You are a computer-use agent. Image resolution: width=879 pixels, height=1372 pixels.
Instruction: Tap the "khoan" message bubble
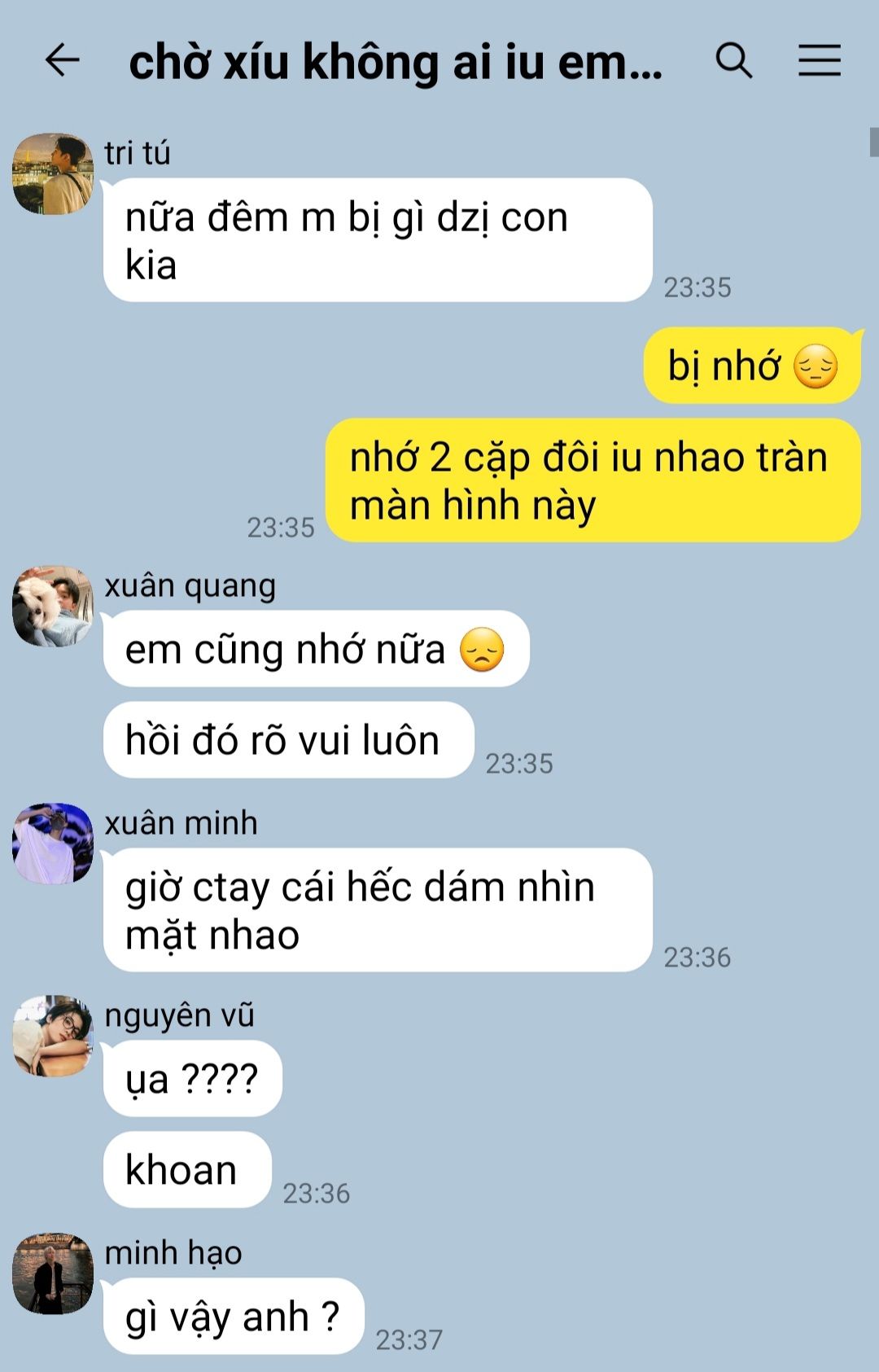(x=187, y=1170)
